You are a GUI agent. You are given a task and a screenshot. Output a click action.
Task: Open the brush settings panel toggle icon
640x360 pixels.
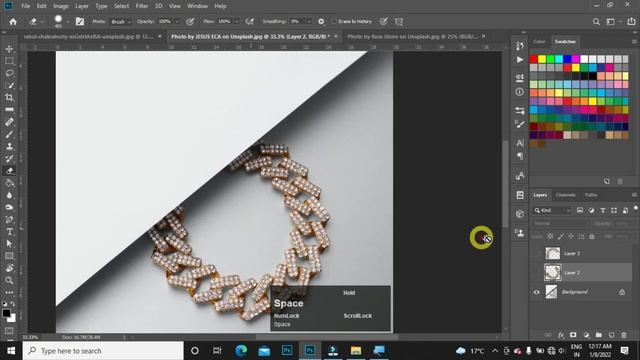pyautogui.click(x=80, y=22)
